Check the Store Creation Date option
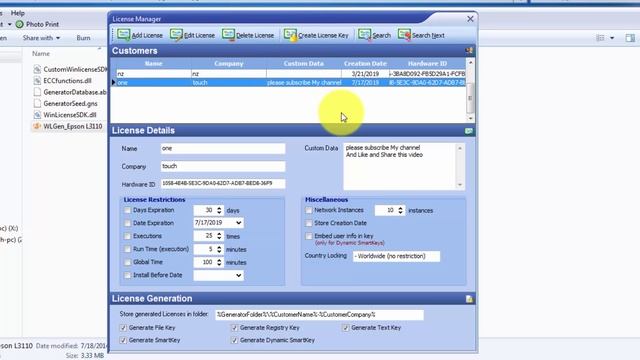 pyautogui.click(x=309, y=223)
